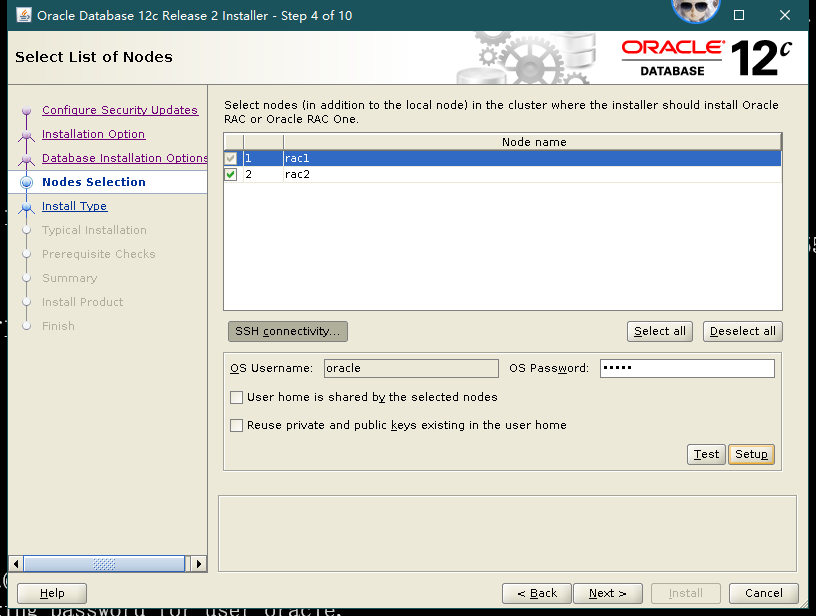Viewport: 816px width, 616px height.
Task: Toggle the checkbox for node rac1
Action: click(x=231, y=158)
